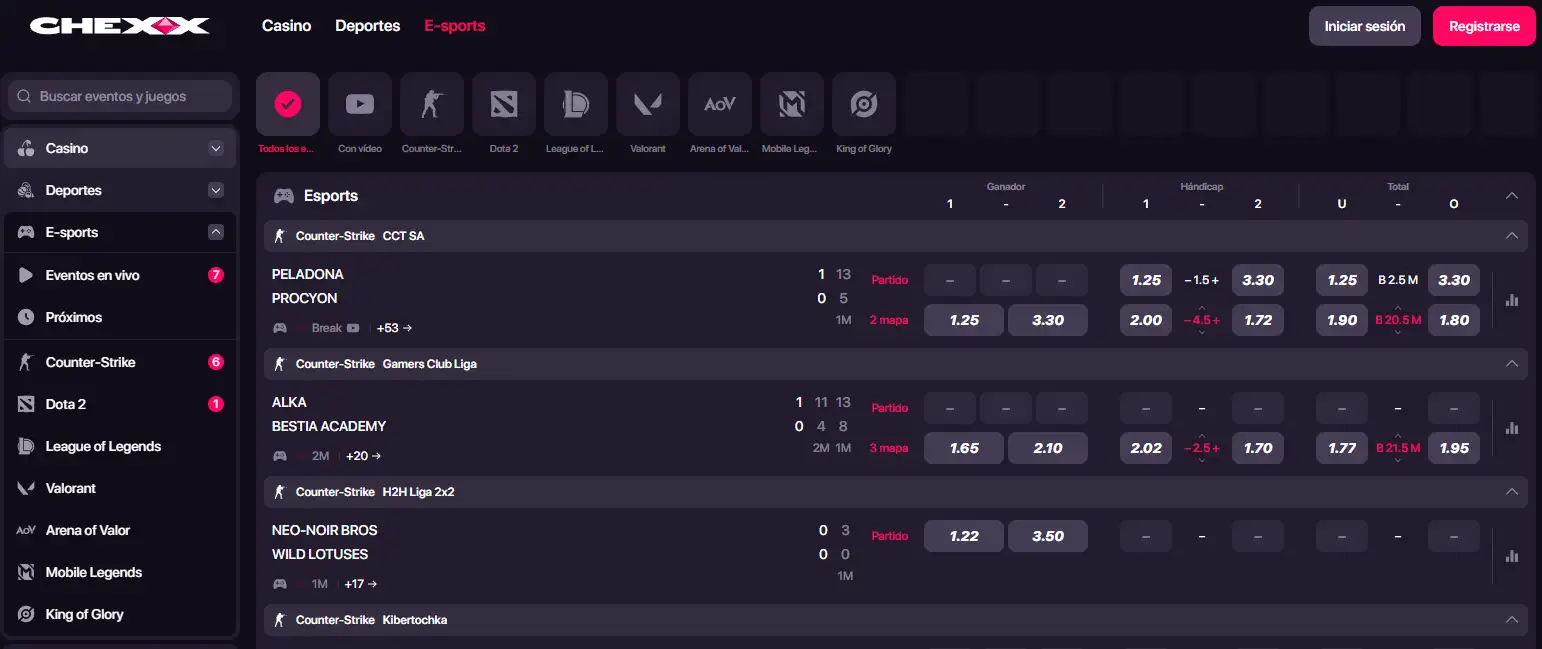
Task: Bet on NEO-NOIR BROS odds 1.22
Action: point(964,536)
